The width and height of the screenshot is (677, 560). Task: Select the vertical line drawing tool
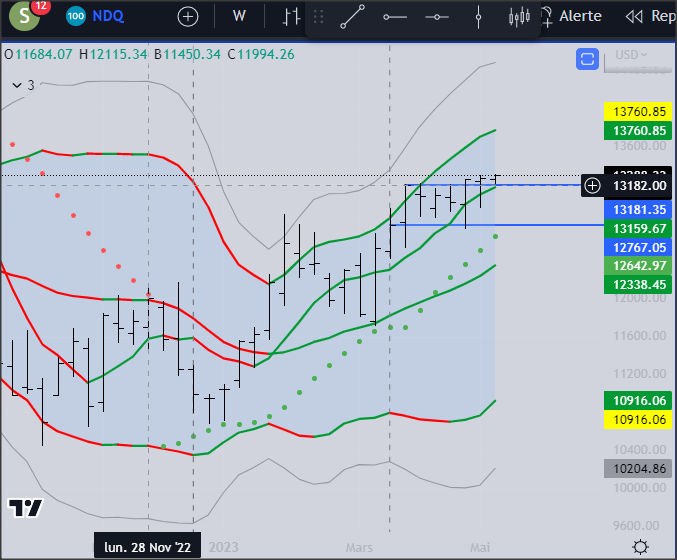478,17
